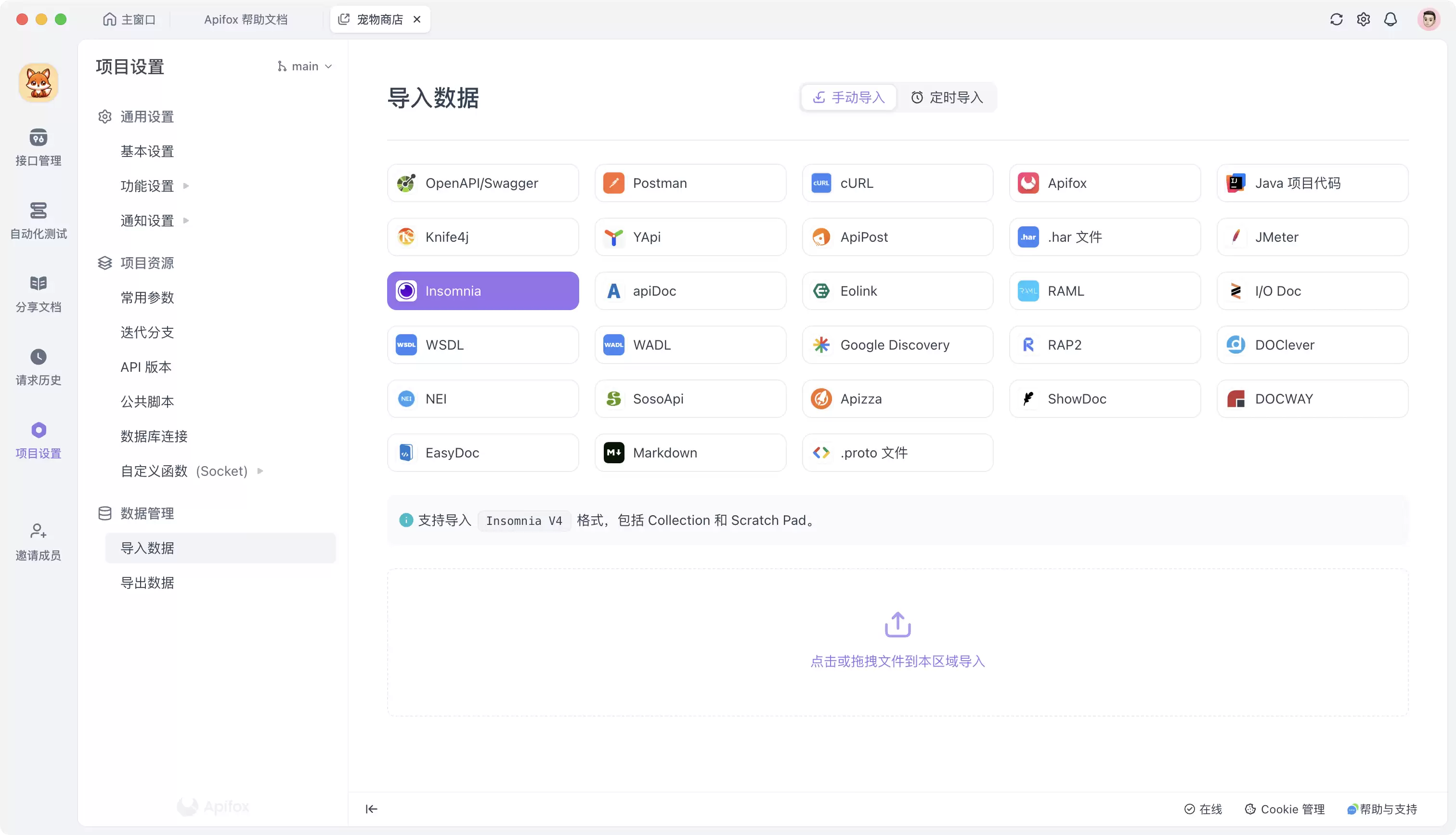Choose Apifox import format
The image size is (1456, 835).
pos(1105,183)
